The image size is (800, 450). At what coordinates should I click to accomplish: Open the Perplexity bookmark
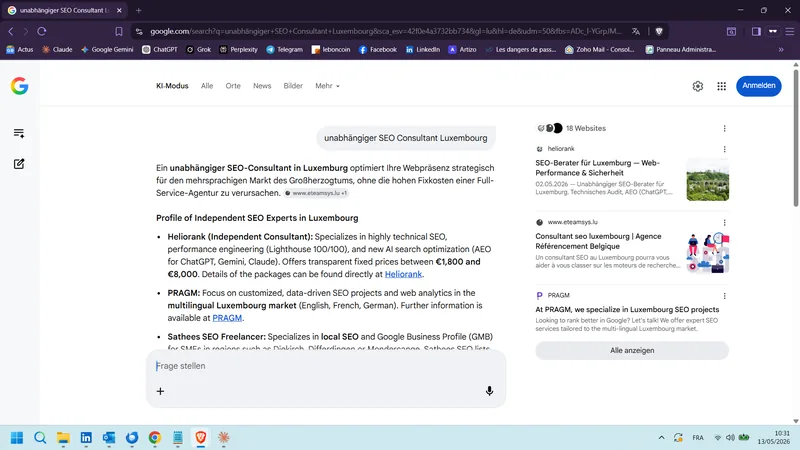pos(238,49)
